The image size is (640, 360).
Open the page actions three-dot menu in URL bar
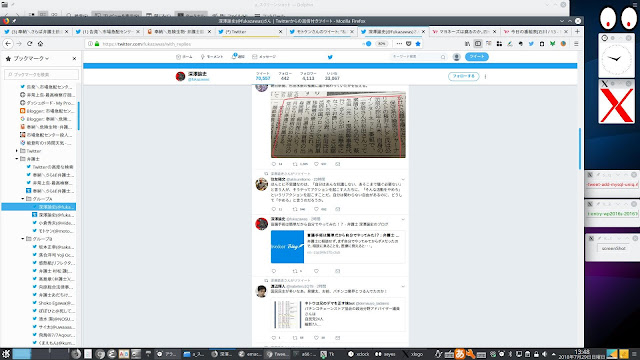tap(399, 44)
